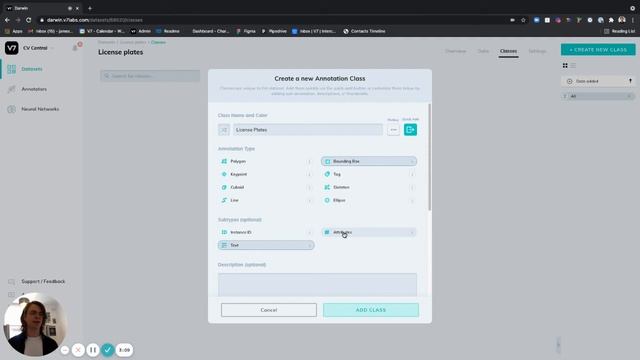Click the Create New Class button
This screenshot has width=640, height=360.
point(598,50)
